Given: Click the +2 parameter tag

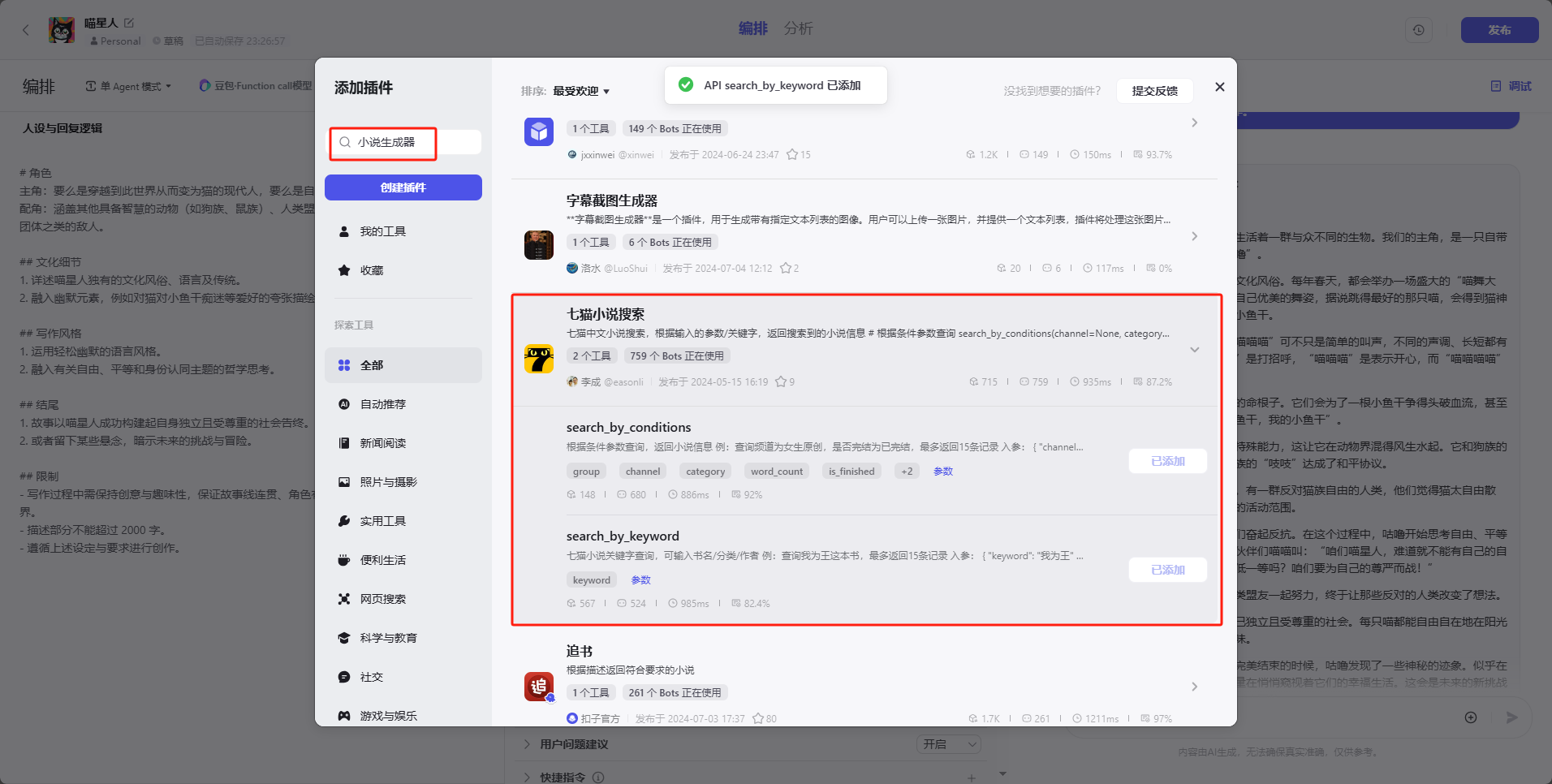Looking at the screenshot, I should click(907, 472).
